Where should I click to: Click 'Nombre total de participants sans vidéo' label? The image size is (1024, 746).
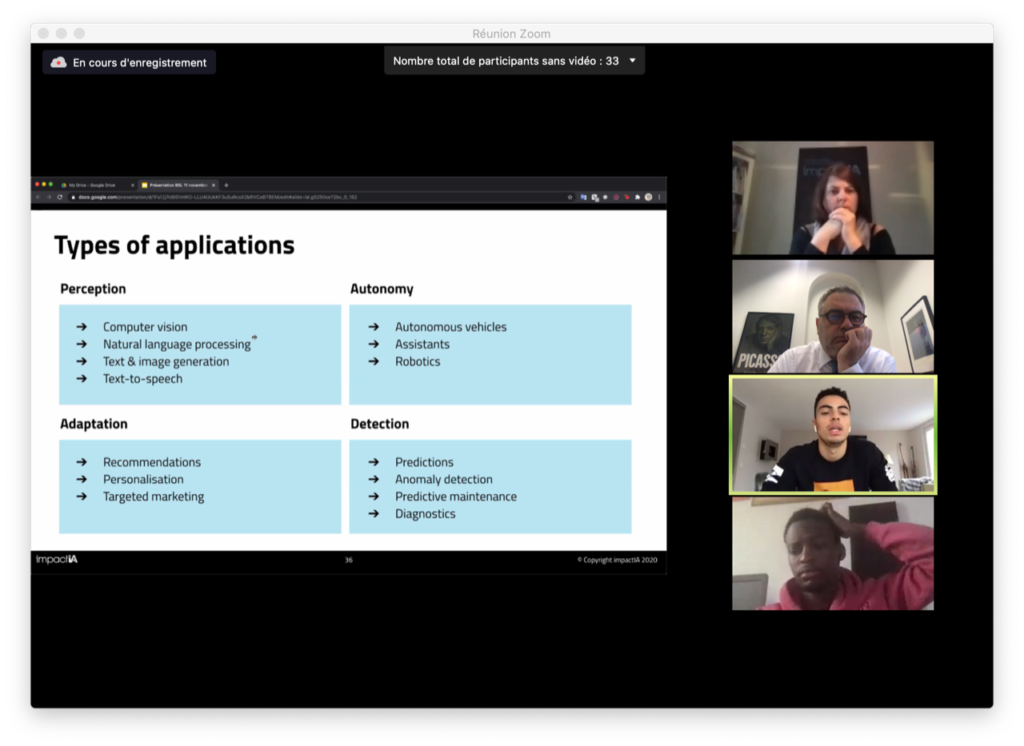(x=505, y=61)
